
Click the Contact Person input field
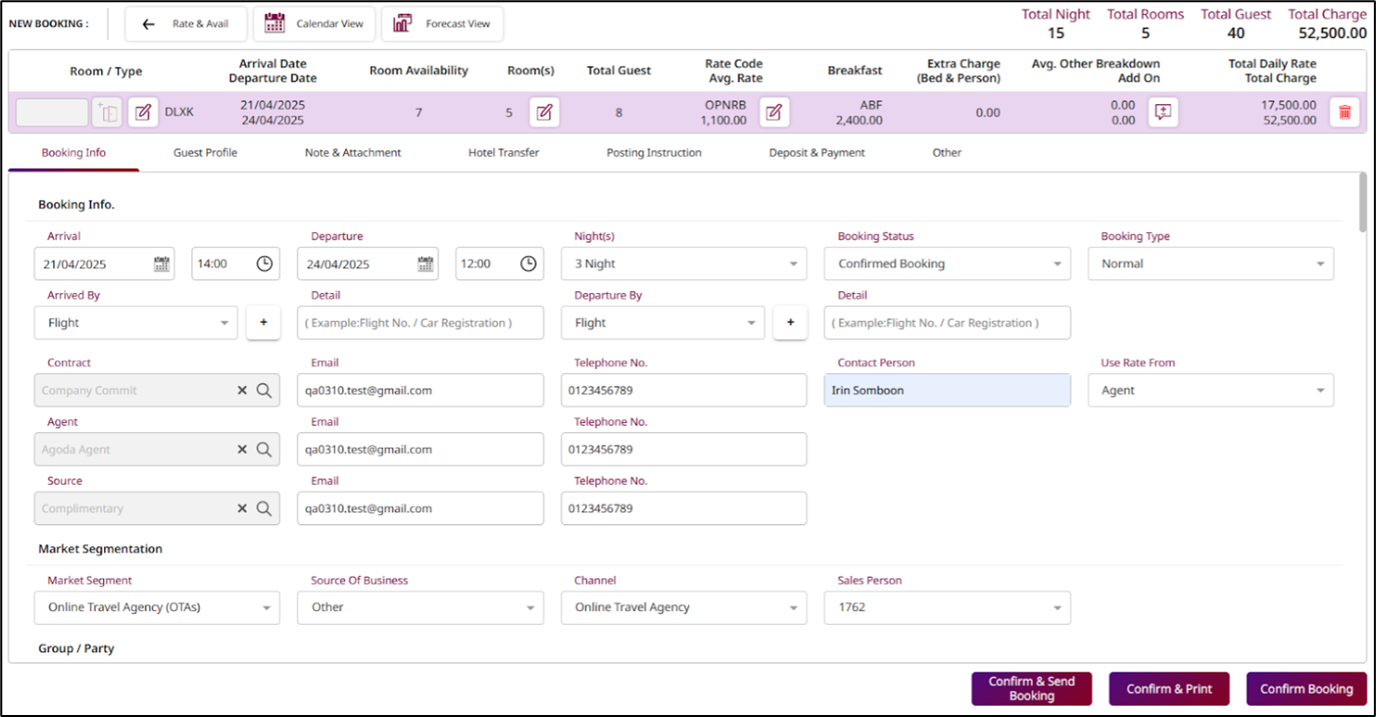tap(946, 391)
